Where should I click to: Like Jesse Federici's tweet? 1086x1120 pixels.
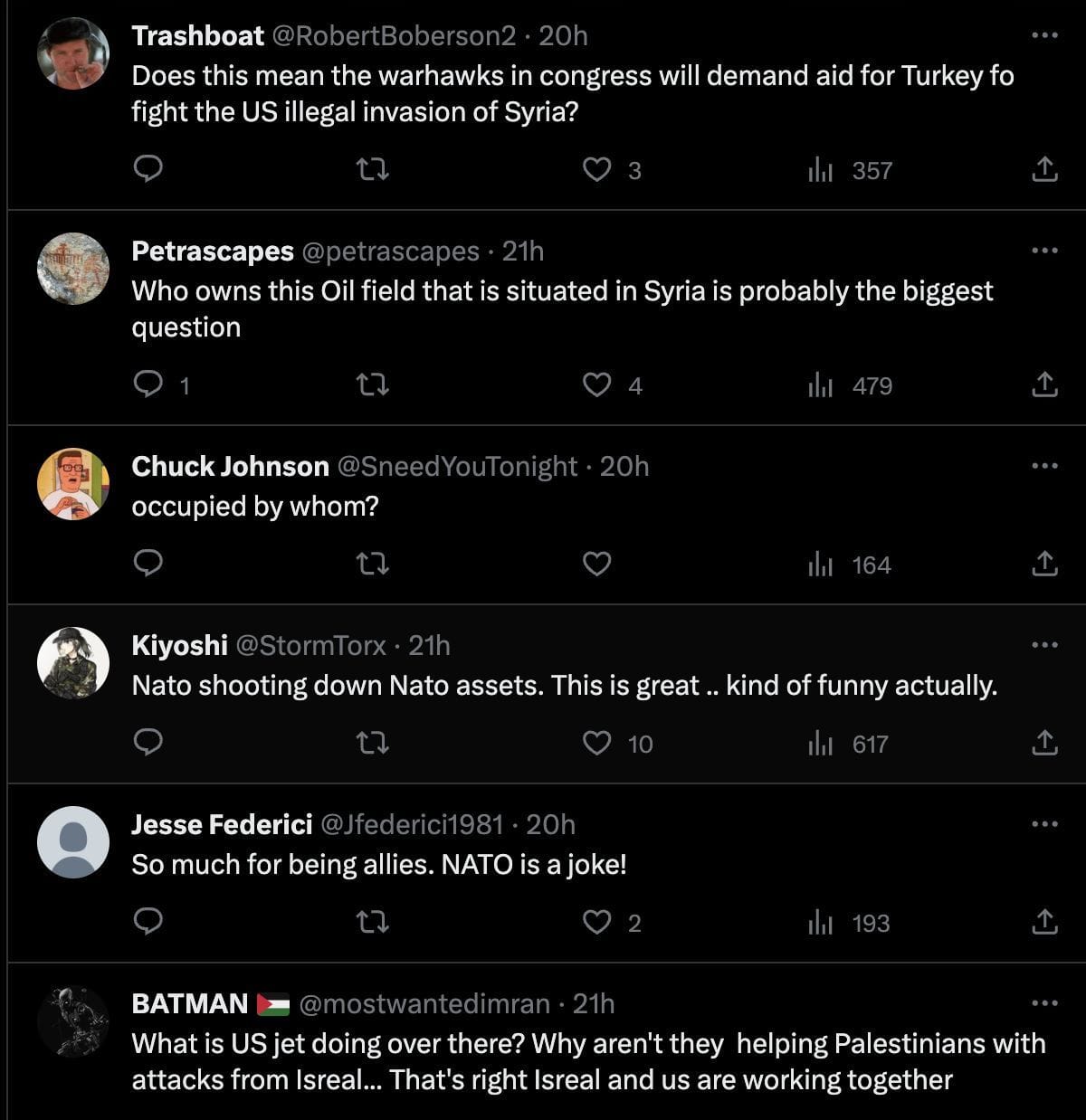(598, 923)
